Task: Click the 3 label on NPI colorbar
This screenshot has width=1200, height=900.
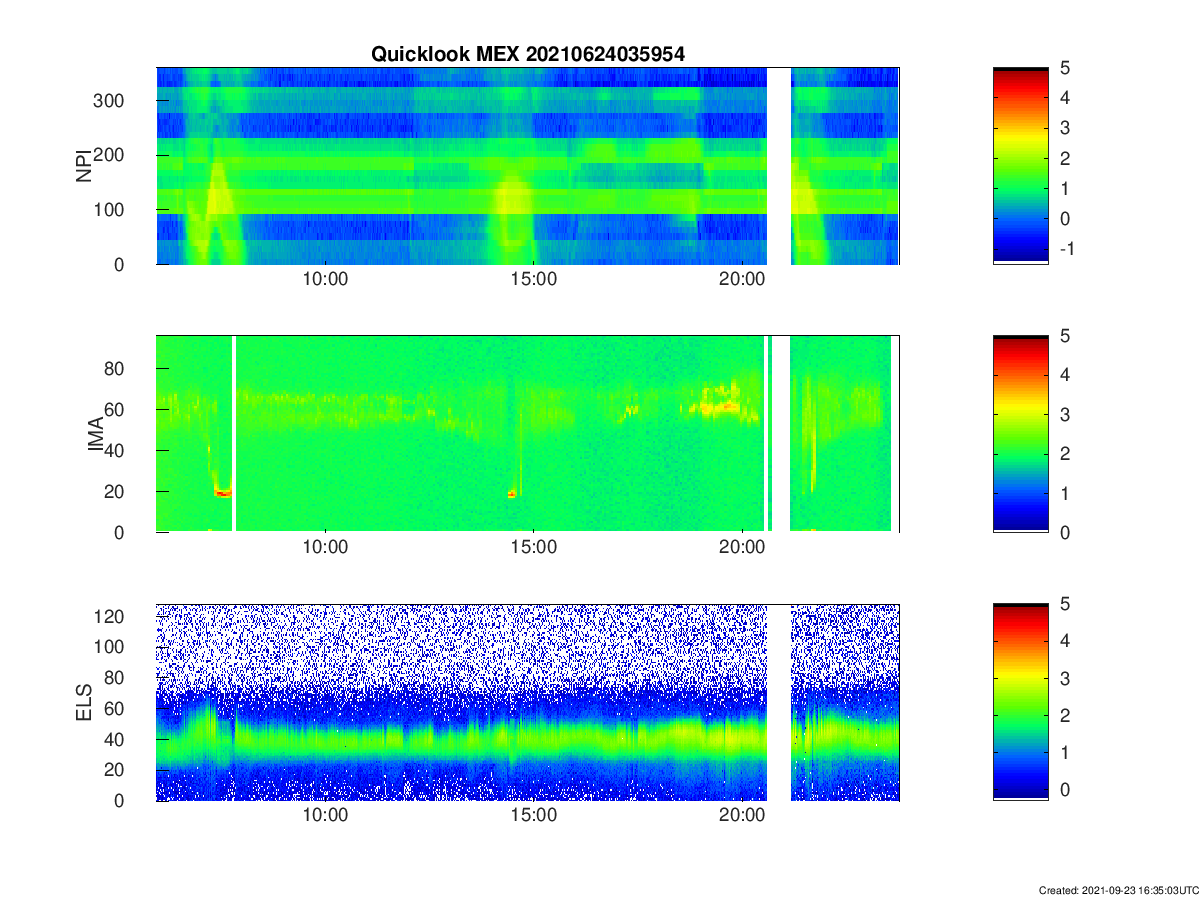Action: (x=1066, y=128)
